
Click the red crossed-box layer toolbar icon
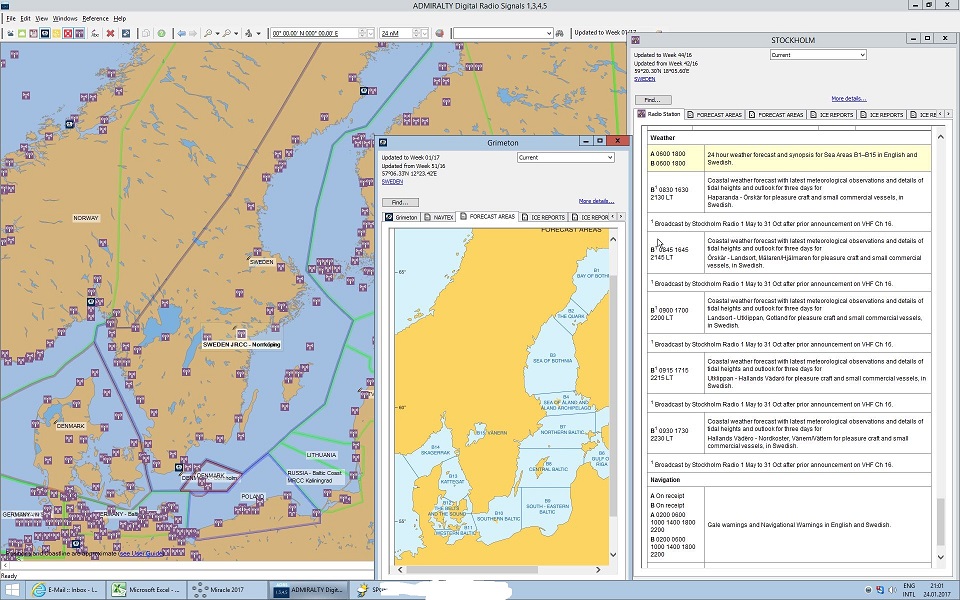pyautogui.click(x=67, y=34)
